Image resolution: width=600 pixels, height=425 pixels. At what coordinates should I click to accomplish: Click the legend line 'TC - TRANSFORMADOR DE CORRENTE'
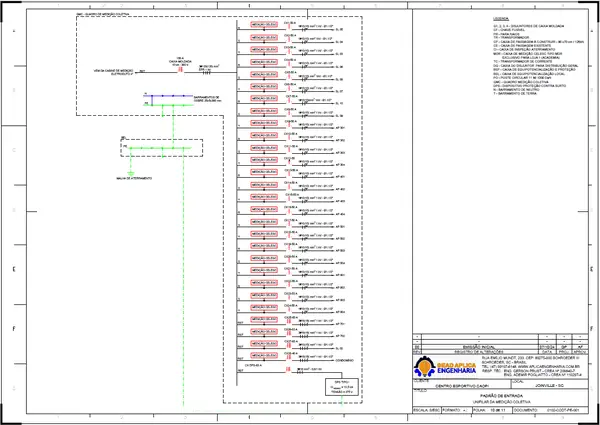(x=522, y=62)
